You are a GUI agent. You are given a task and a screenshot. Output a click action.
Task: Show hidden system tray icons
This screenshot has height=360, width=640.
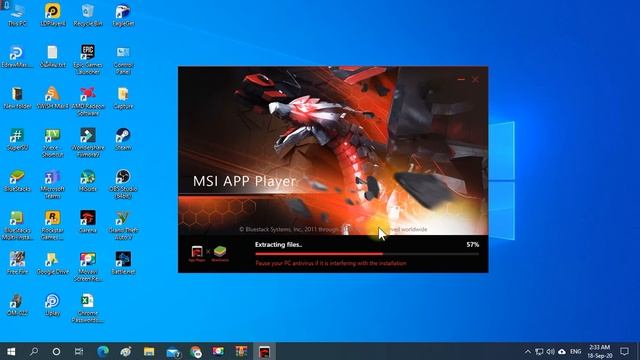[528, 351]
